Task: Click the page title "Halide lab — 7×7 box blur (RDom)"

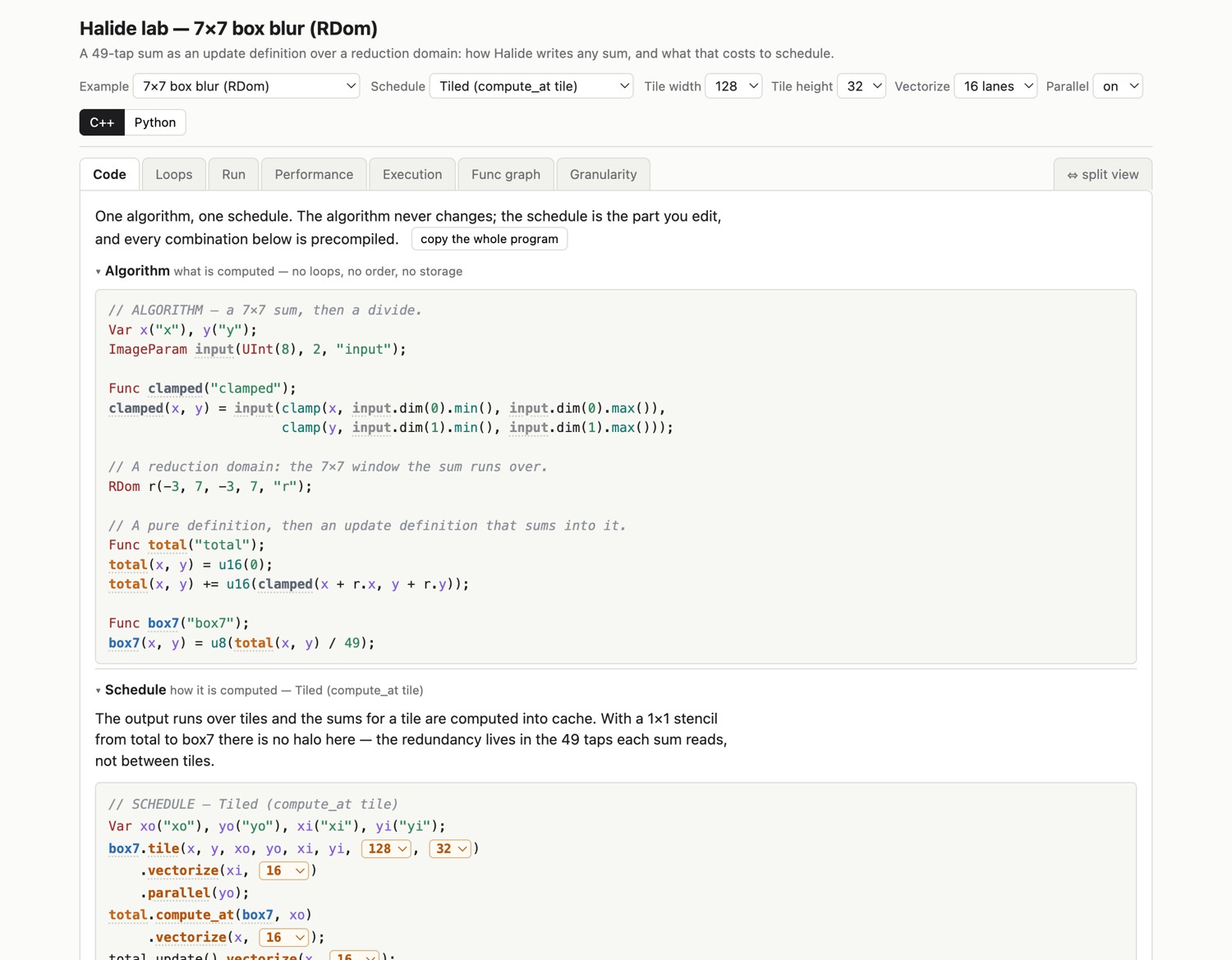Action: click(228, 28)
